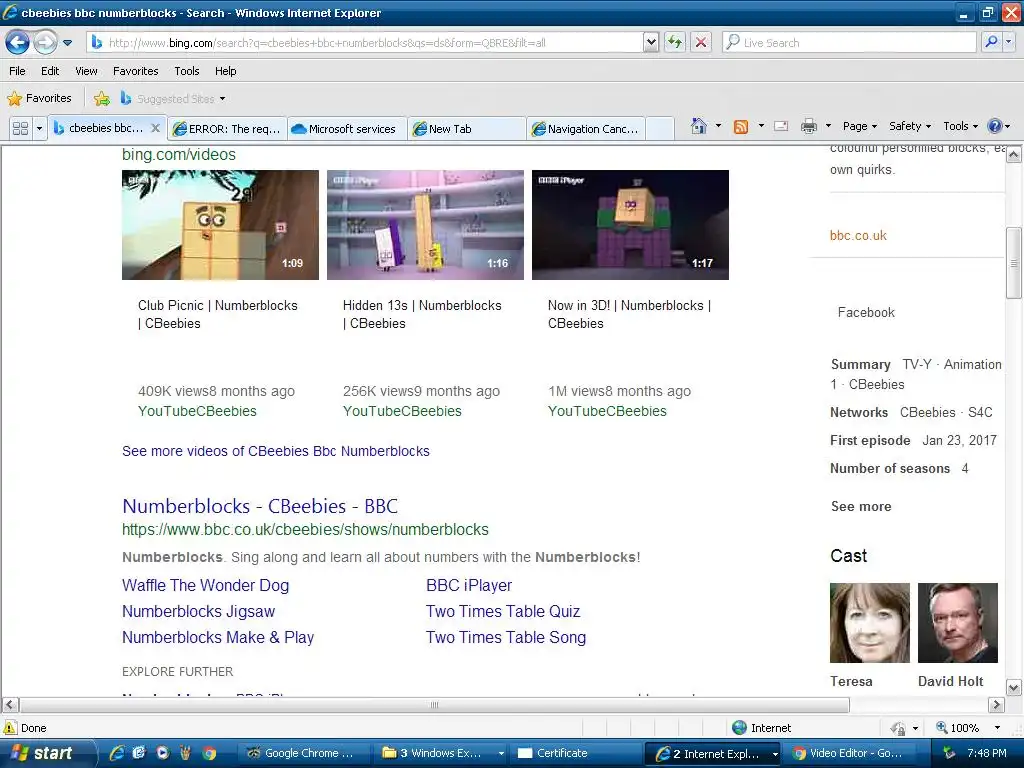Open Google Chrome taskbar button
Viewport: 1024px width, 768px height.
301,753
